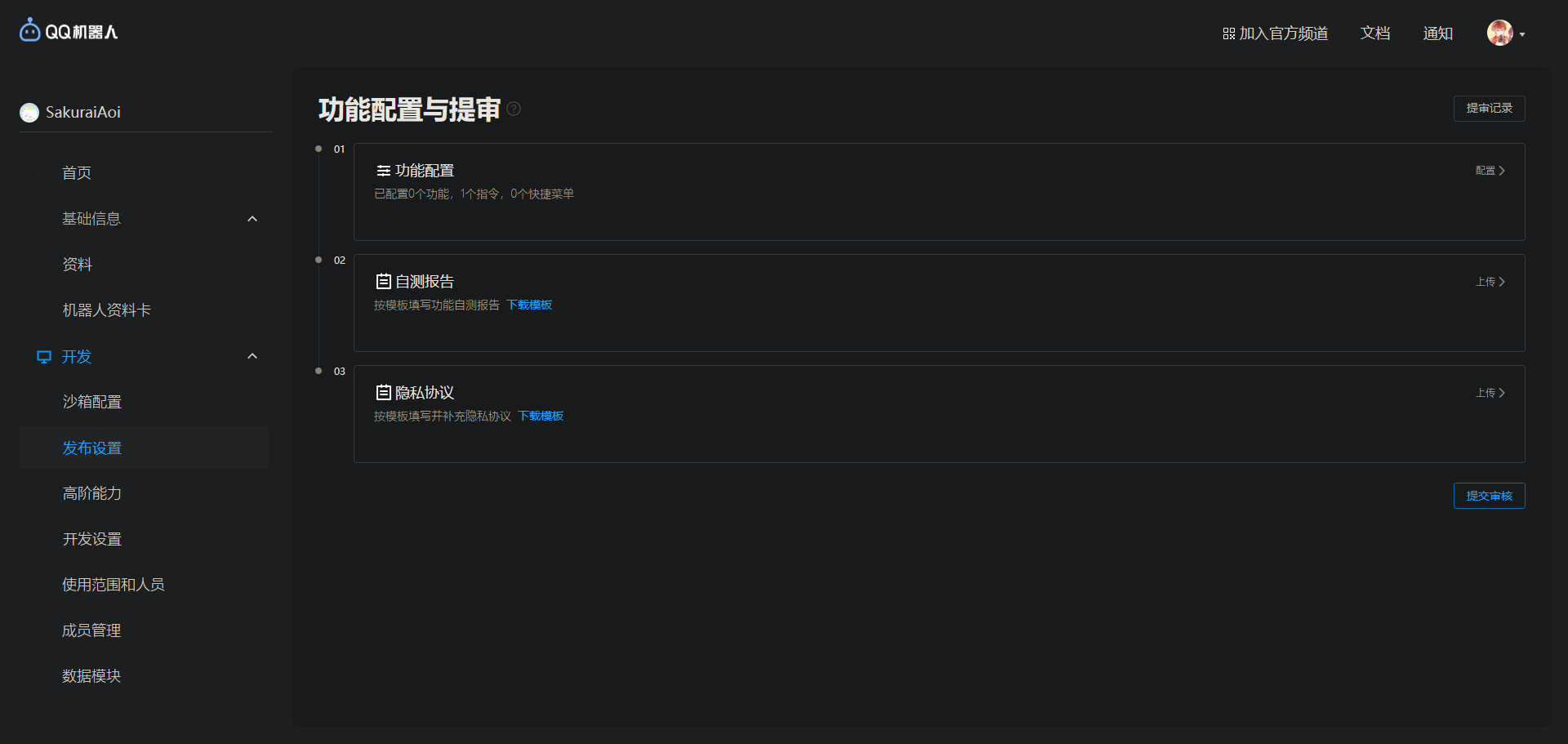The height and width of the screenshot is (744, 1568).
Task: Click the 隐私协议 document icon
Action: pos(383,393)
